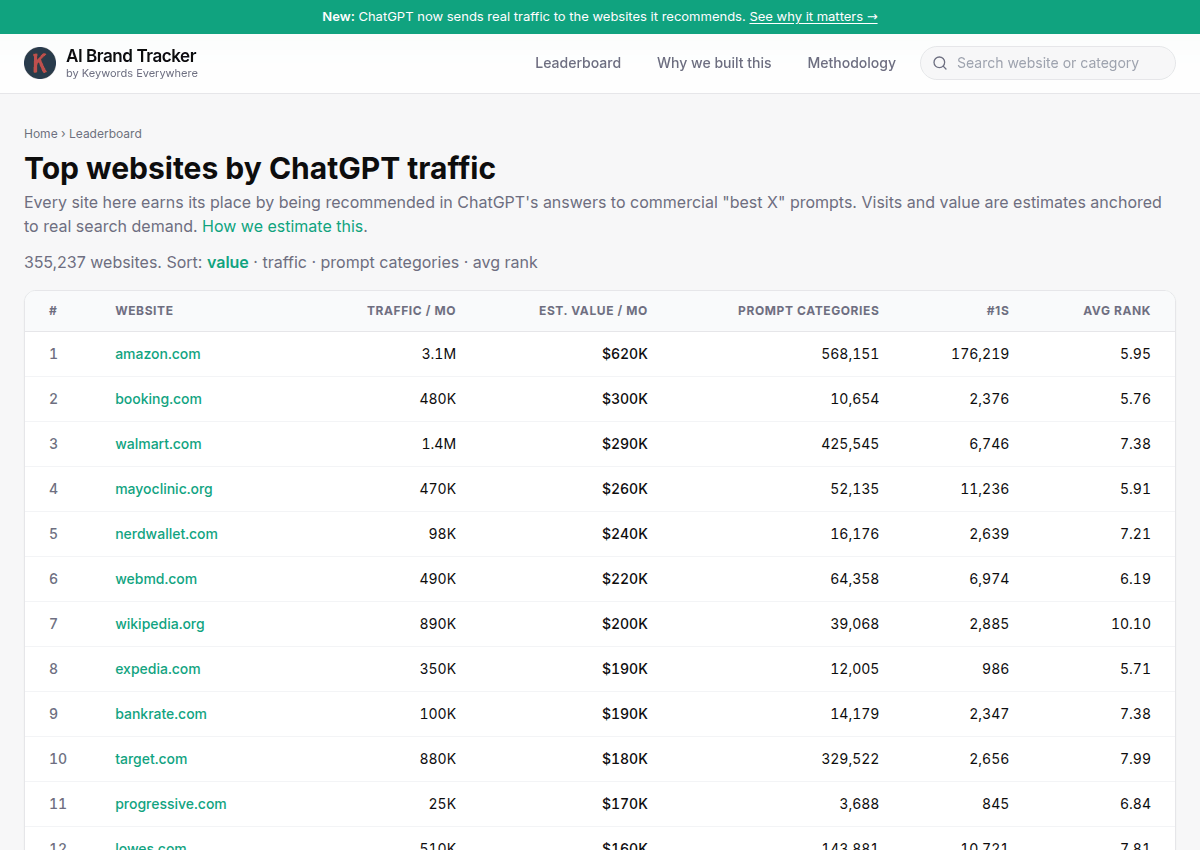Open the nerdwallet.com row link
This screenshot has height=850, width=1200.
167,534
